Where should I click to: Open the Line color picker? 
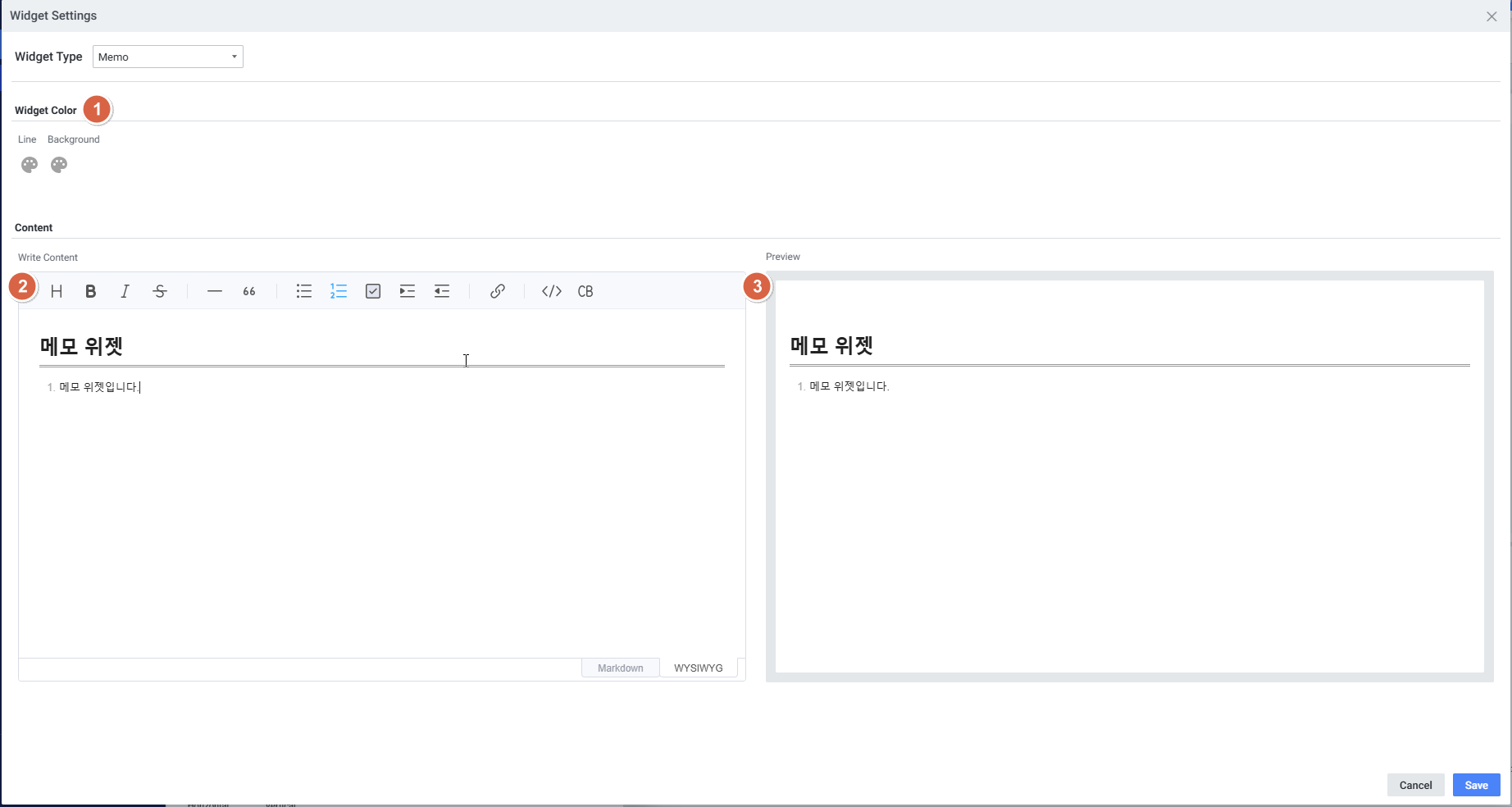[30, 165]
